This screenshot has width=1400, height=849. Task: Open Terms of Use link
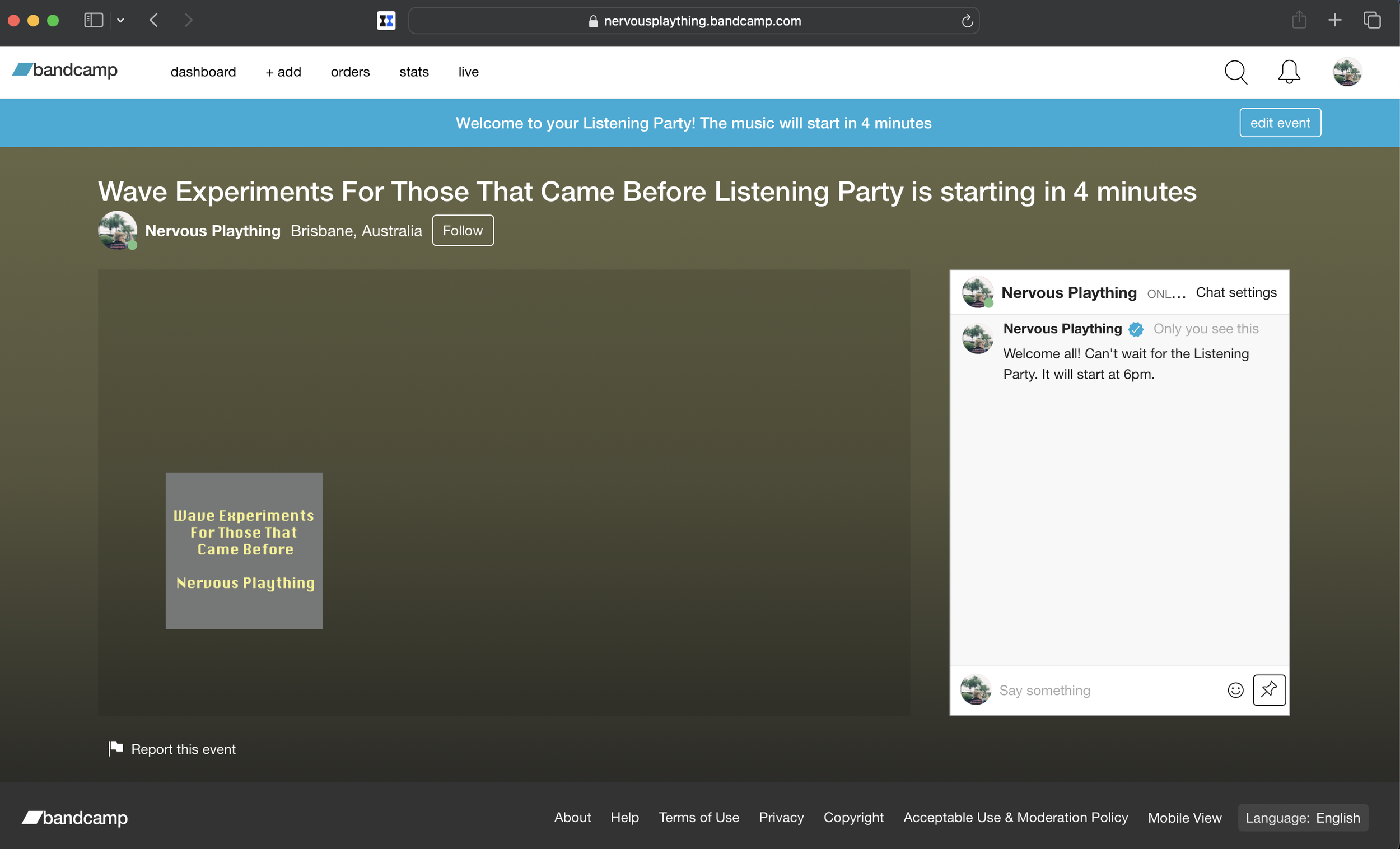click(x=699, y=818)
